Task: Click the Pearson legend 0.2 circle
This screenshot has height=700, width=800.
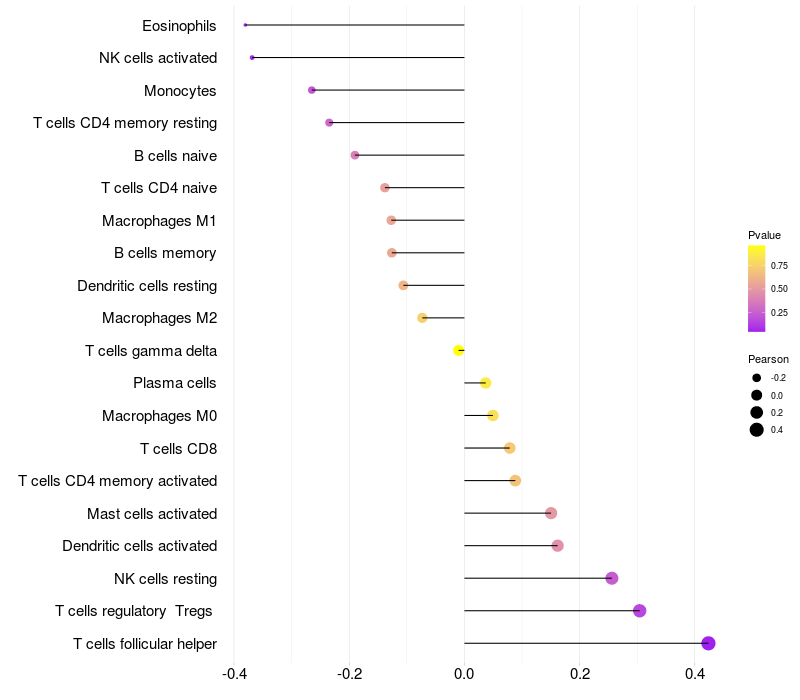Action: (x=757, y=413)
